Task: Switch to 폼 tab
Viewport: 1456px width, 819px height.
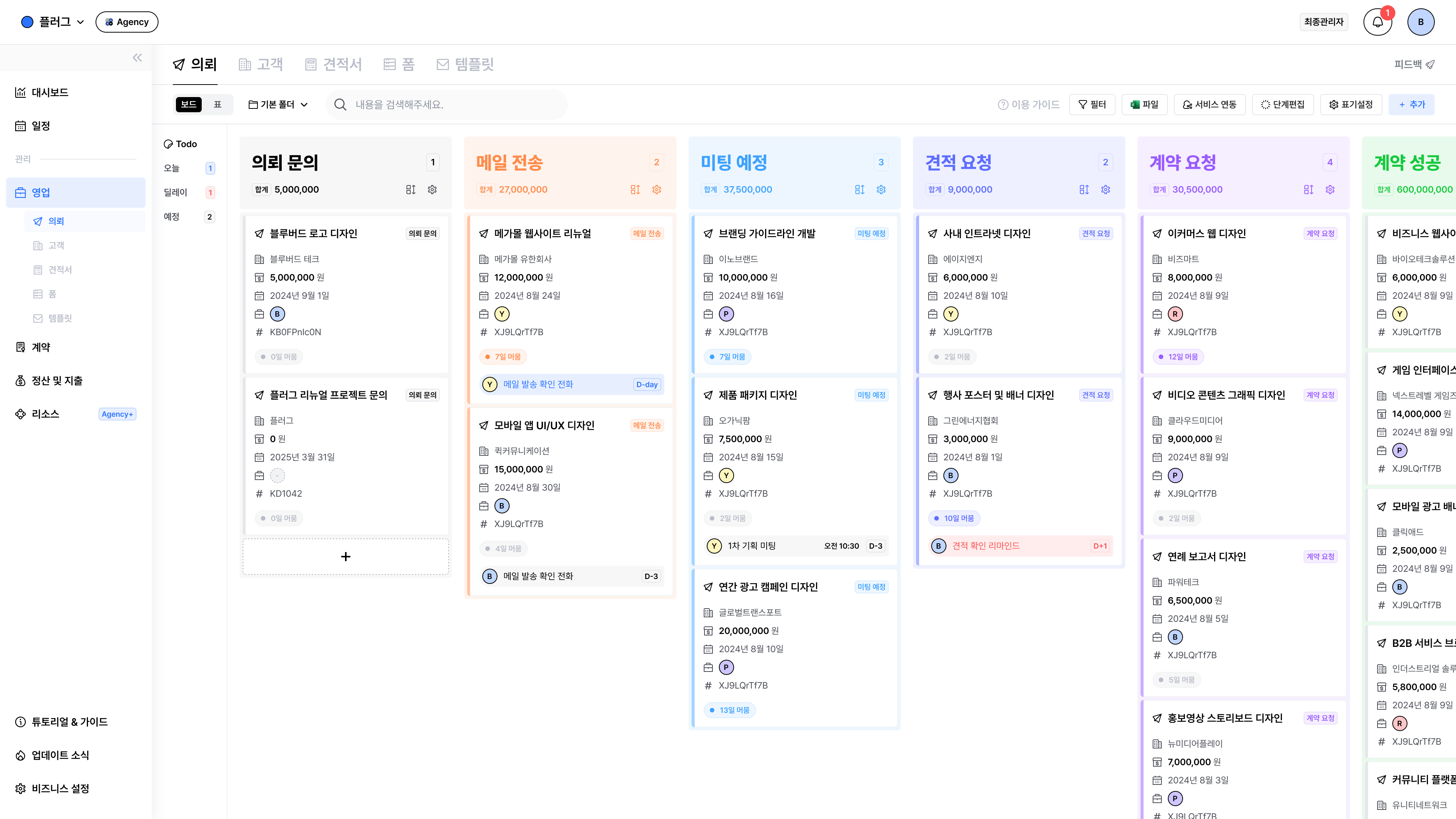Action: 399,64
